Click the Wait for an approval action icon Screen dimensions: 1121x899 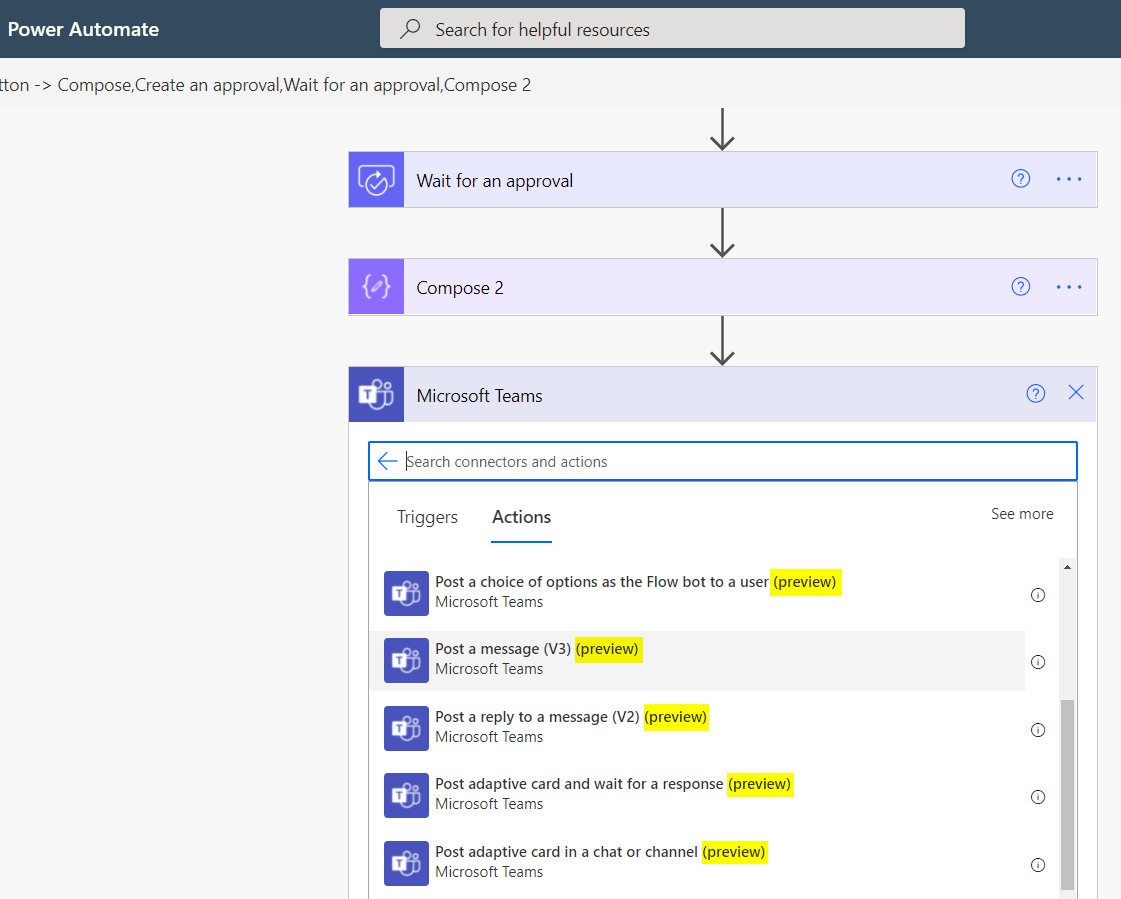376,180
